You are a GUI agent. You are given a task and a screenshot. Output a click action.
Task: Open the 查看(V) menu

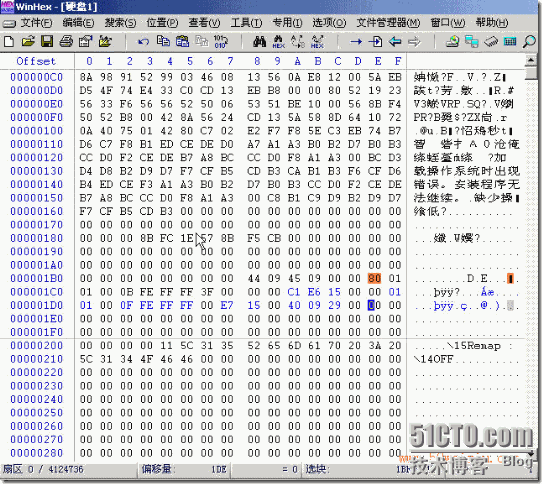[x=204, y=23]
